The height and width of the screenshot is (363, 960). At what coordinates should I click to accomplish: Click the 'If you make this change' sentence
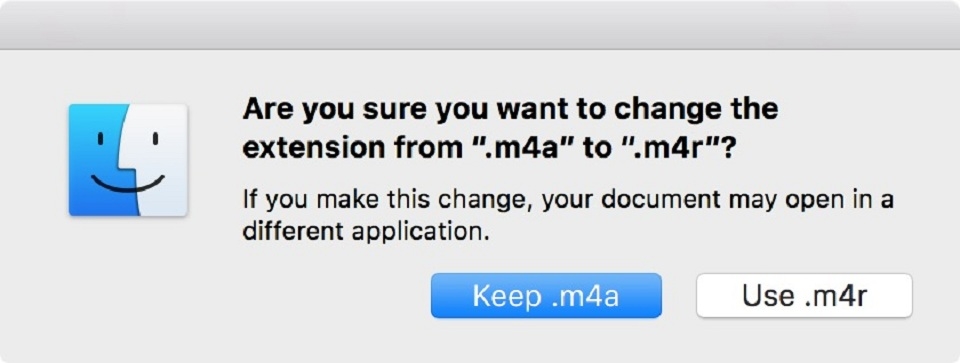click(x=569, y=216)
